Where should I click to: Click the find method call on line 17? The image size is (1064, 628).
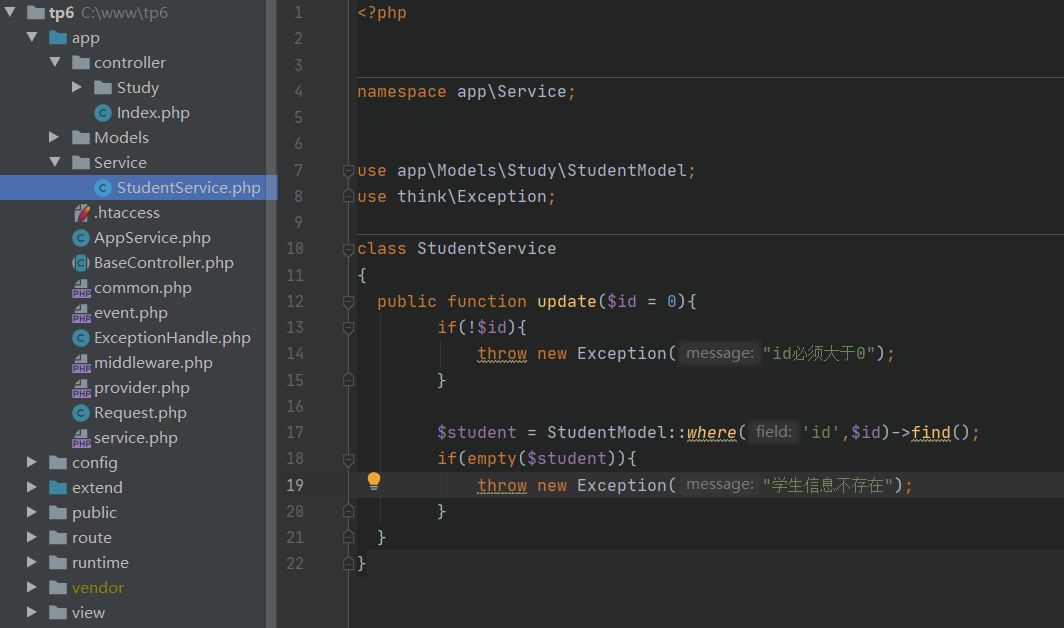tap(931, 432)
